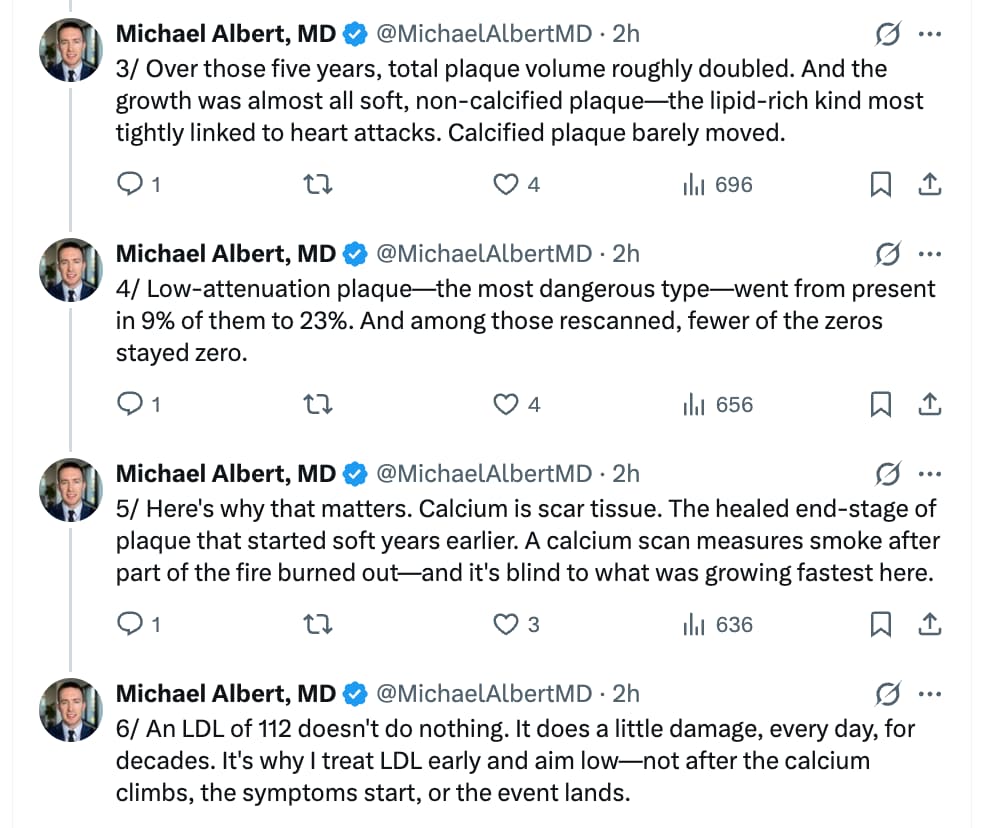
Task: Like tweet 5/ with 3 likes
Action: (515, 625)
